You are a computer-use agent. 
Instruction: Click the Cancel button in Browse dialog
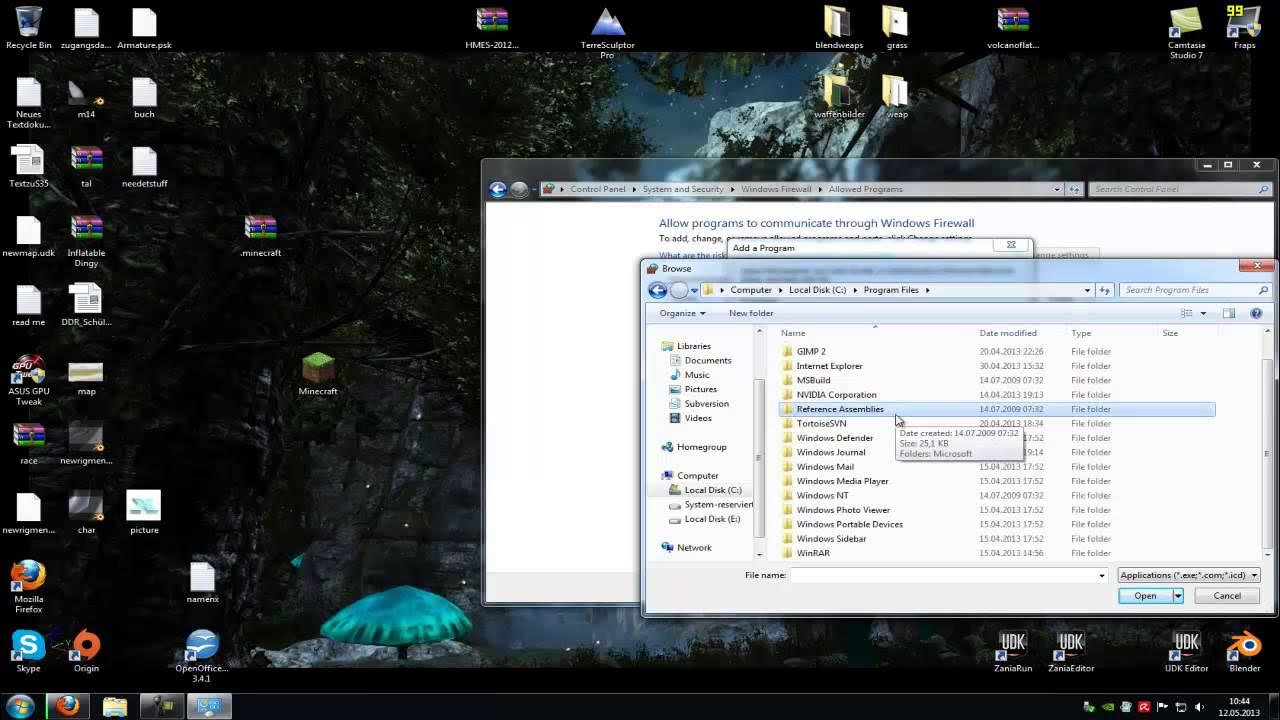tap(1227, 596)
